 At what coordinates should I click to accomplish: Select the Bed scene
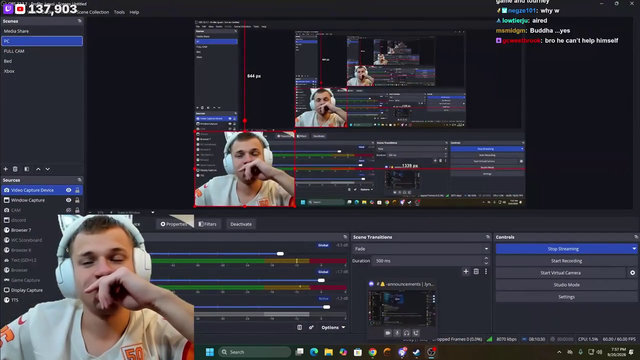[x=42, y=61]
